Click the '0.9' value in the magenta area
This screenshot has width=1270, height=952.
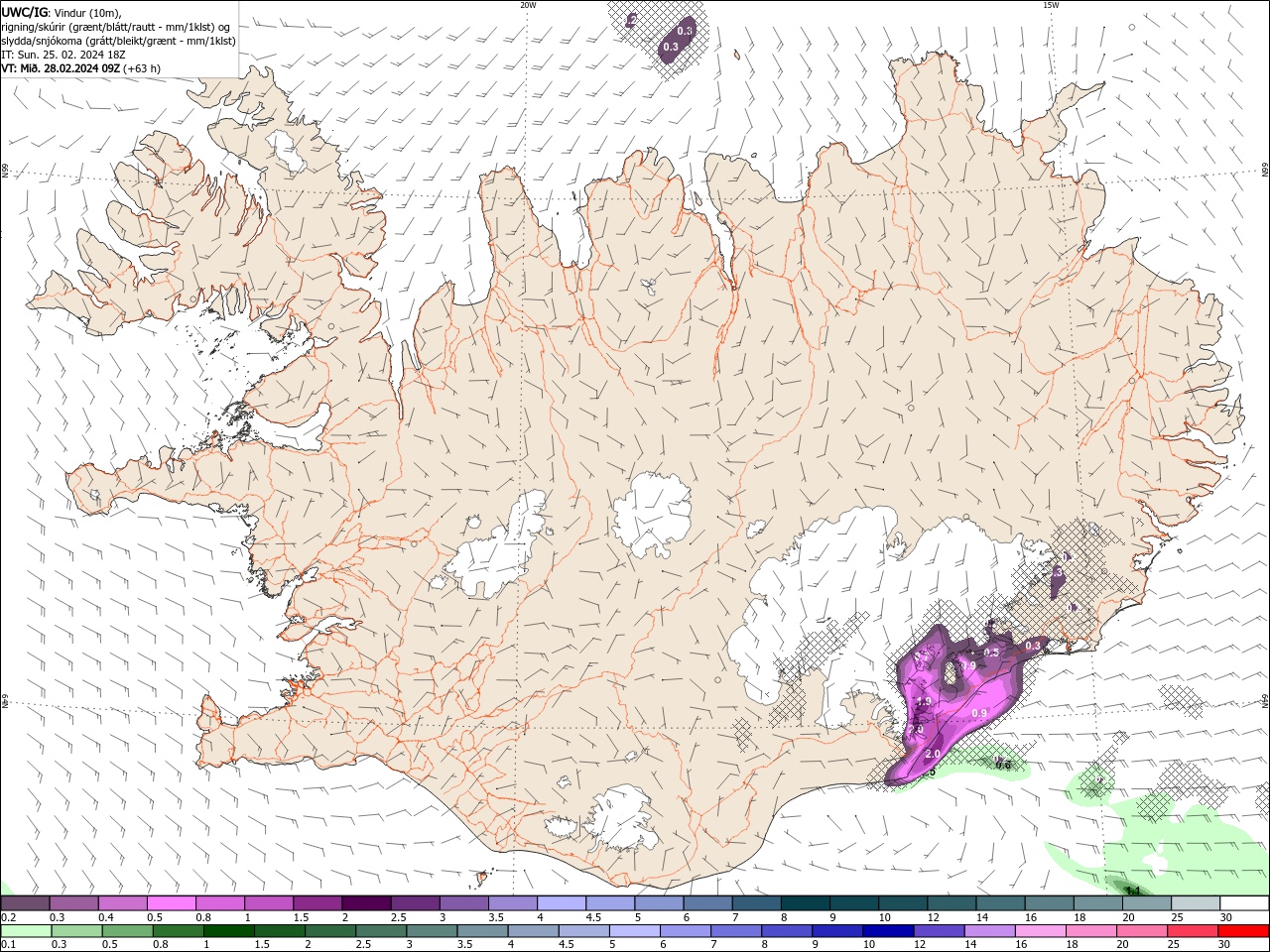(x=979, y=713)
